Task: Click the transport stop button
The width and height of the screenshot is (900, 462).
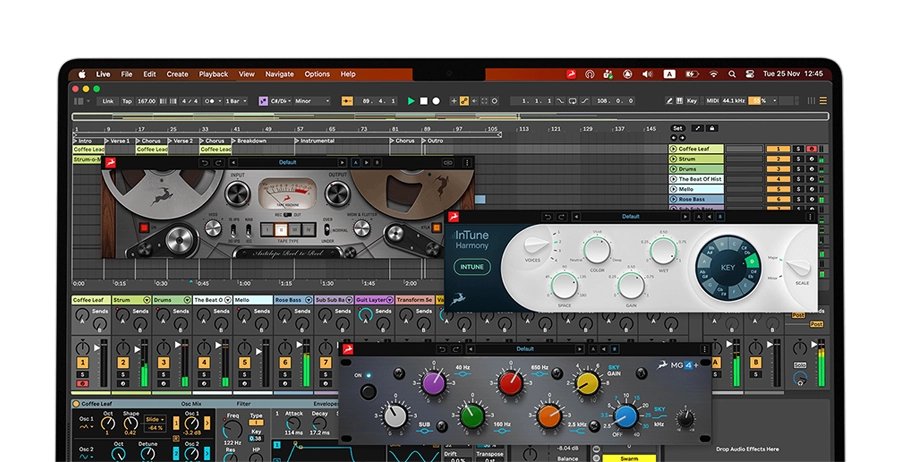Action: point(424,101)
